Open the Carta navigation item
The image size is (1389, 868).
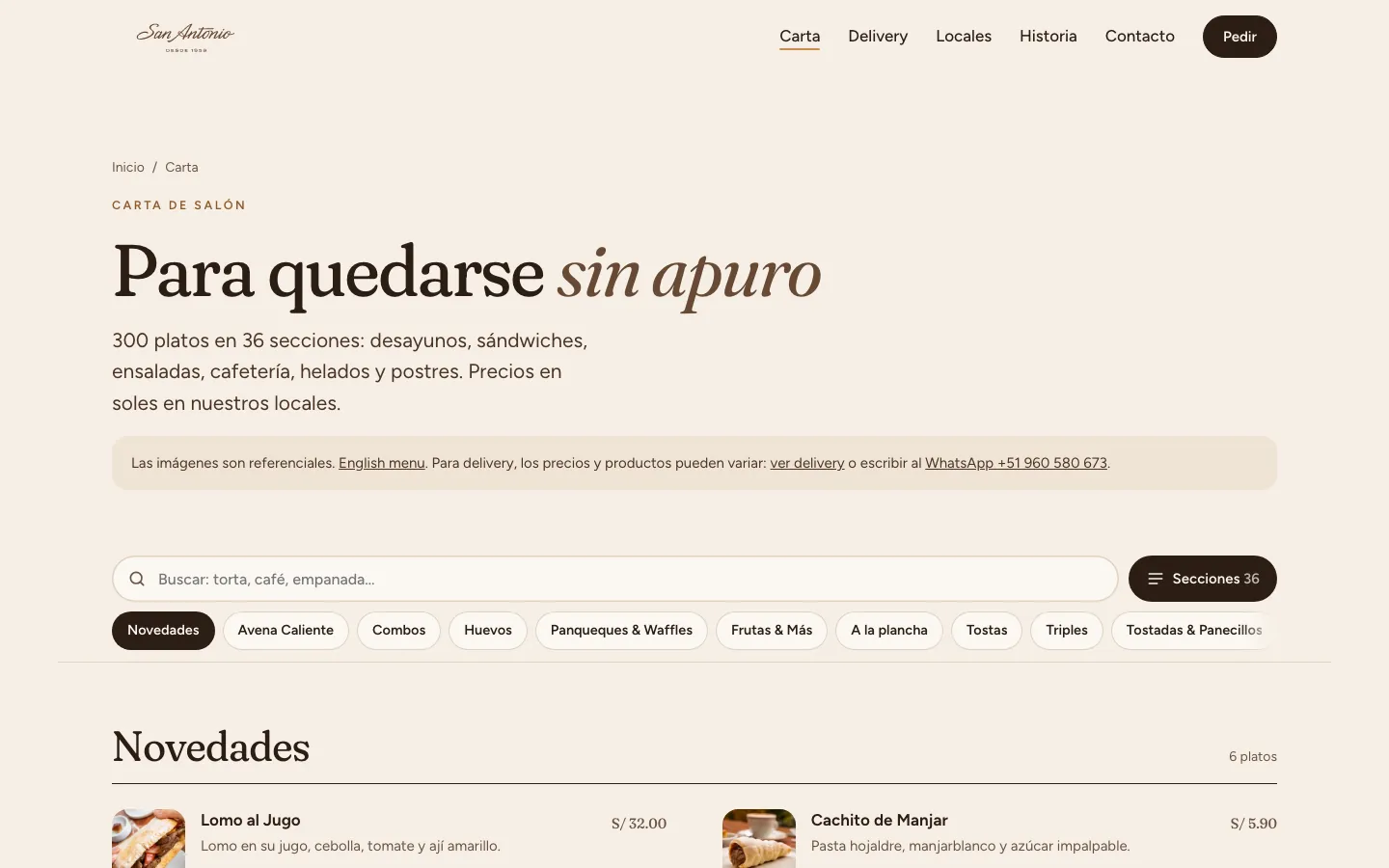[800, 37]
